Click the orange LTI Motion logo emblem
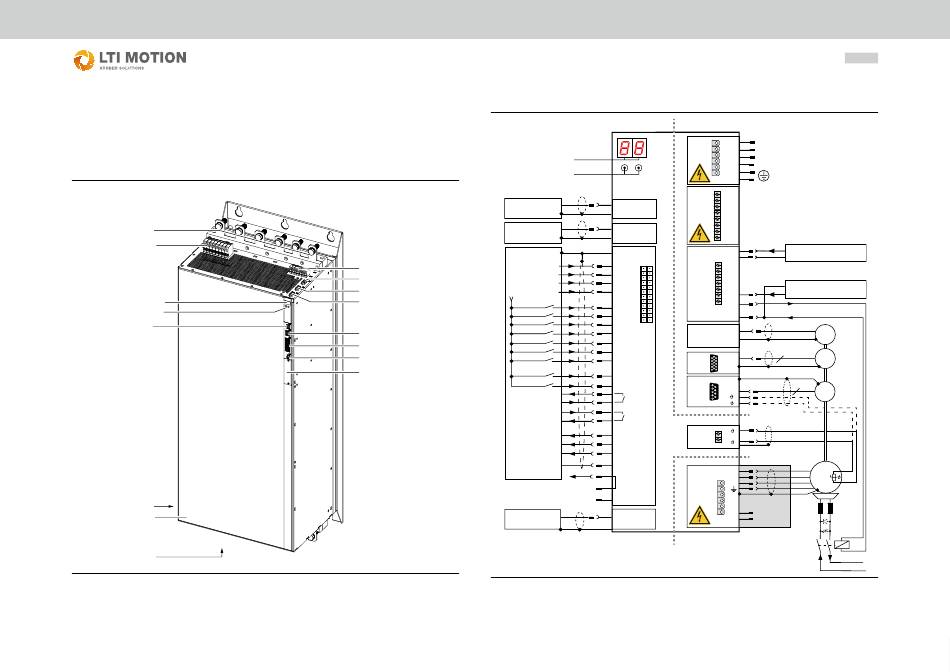 tap(84, 60)
